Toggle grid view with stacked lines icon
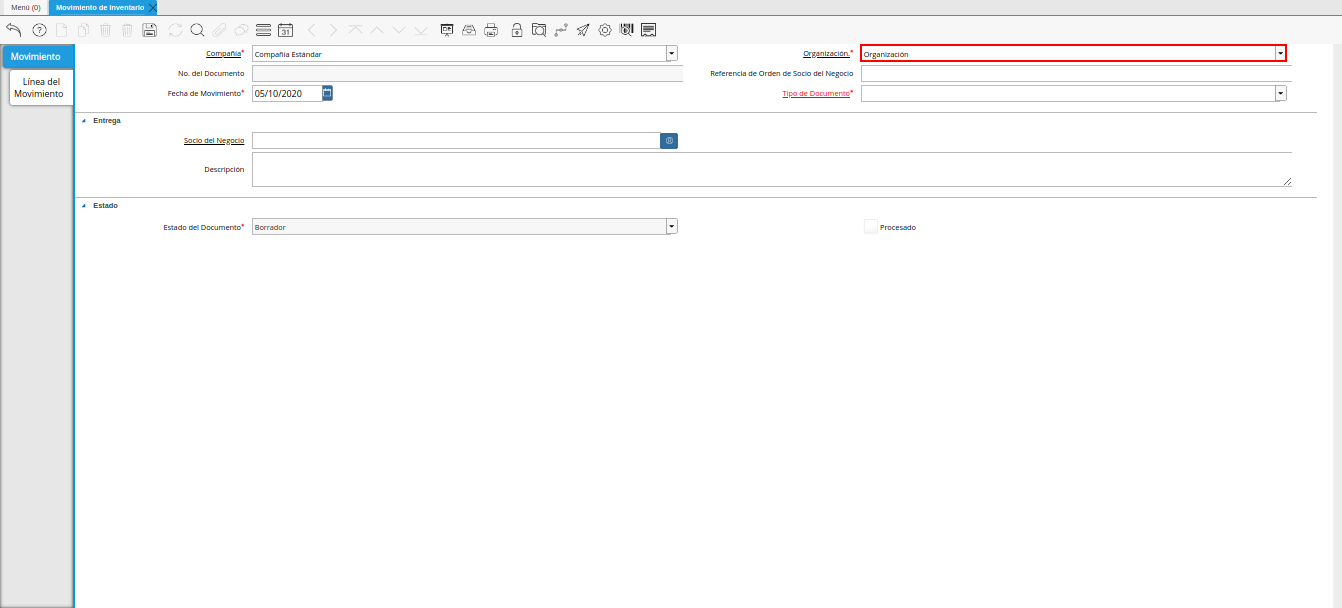1342x608 pixels. 263,30
